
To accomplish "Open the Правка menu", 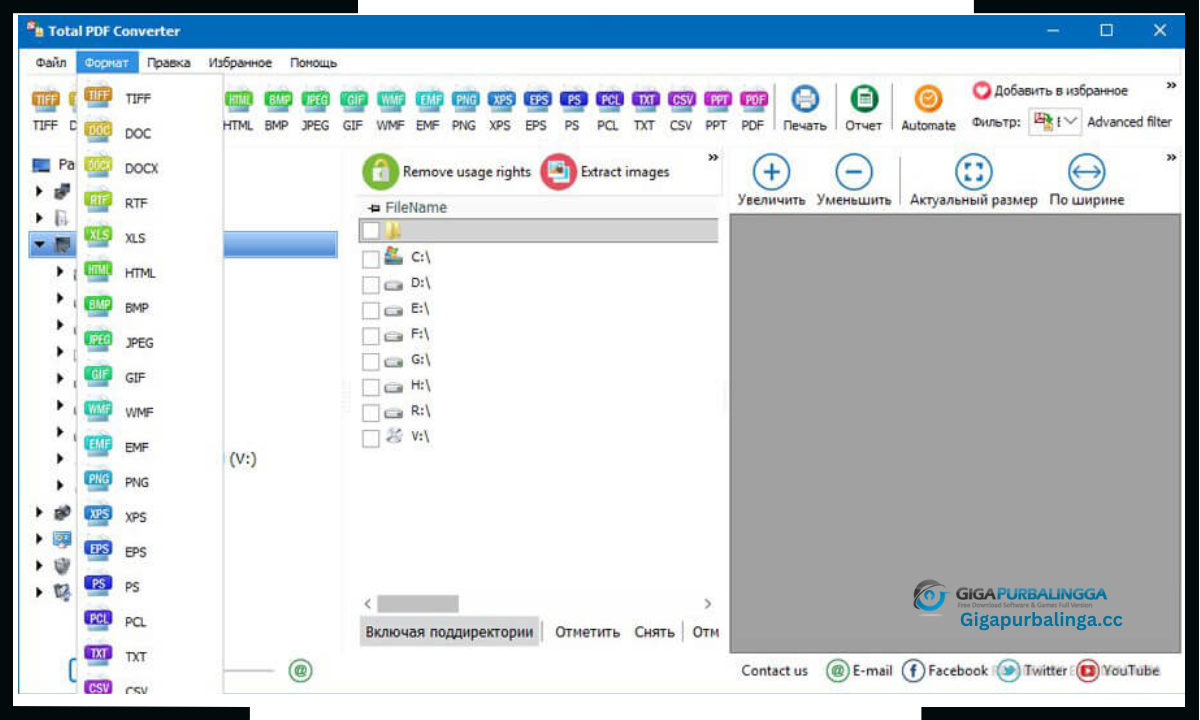I will pos(168,62).
